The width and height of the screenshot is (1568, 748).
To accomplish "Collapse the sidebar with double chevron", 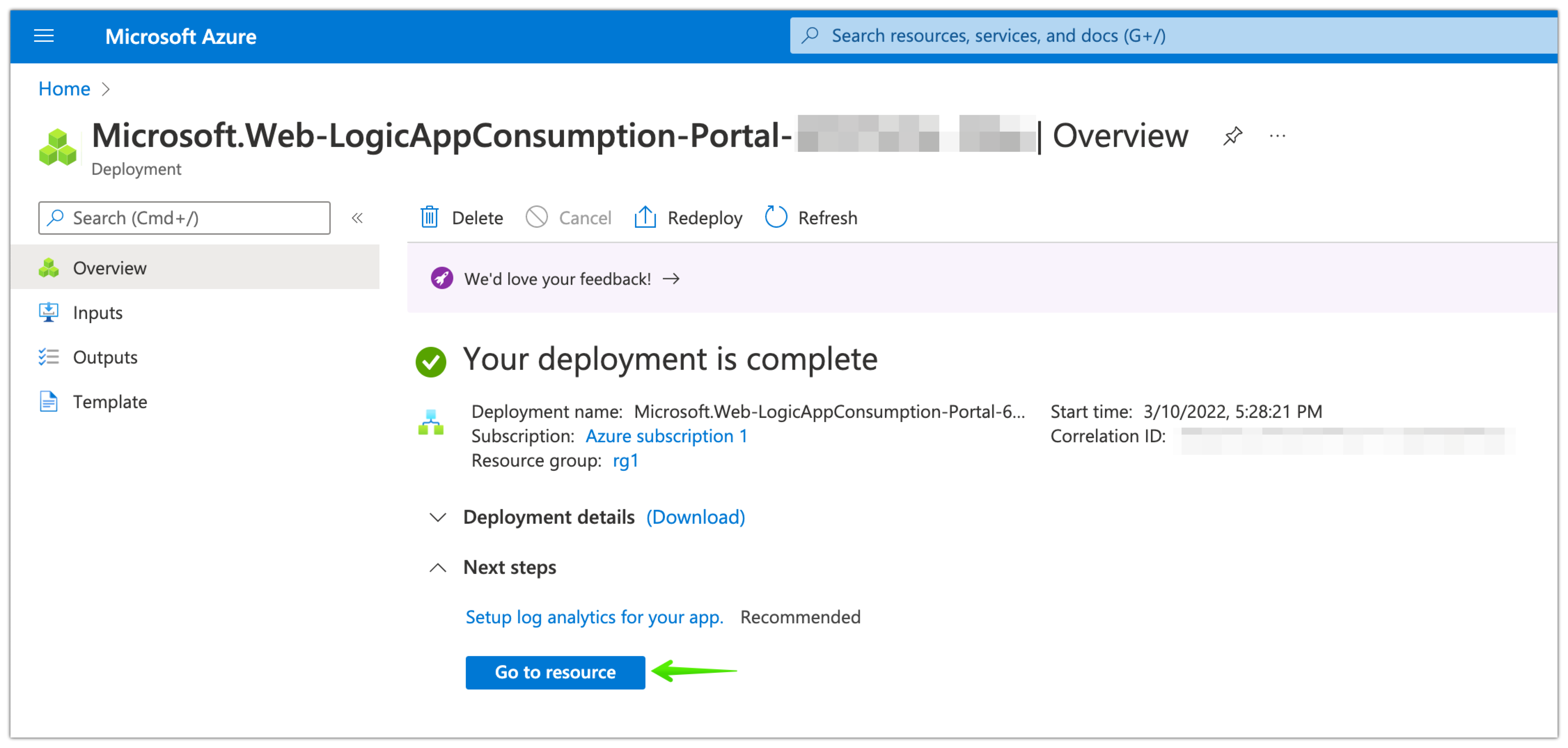I will [357, 218].
